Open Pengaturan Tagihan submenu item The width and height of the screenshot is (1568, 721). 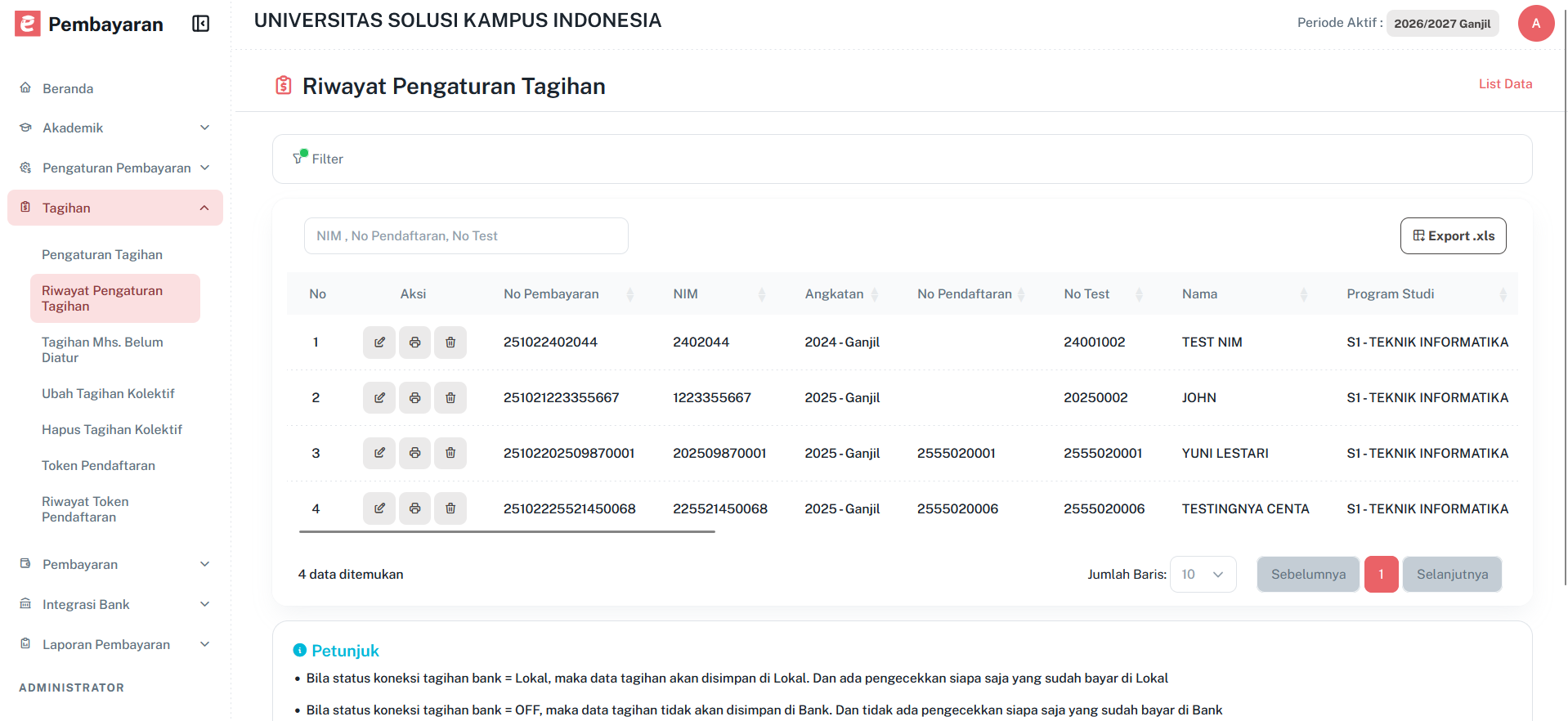click(102, 254)
